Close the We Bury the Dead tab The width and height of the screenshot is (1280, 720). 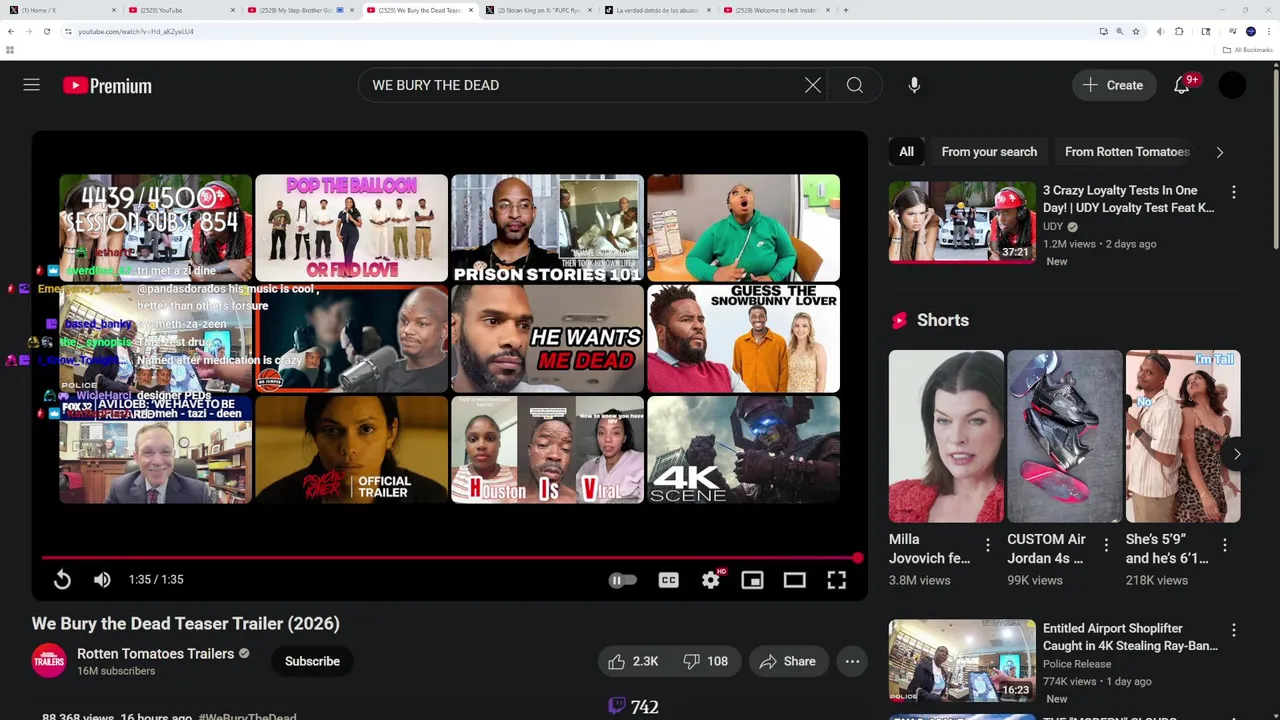[x=470, y=10]
